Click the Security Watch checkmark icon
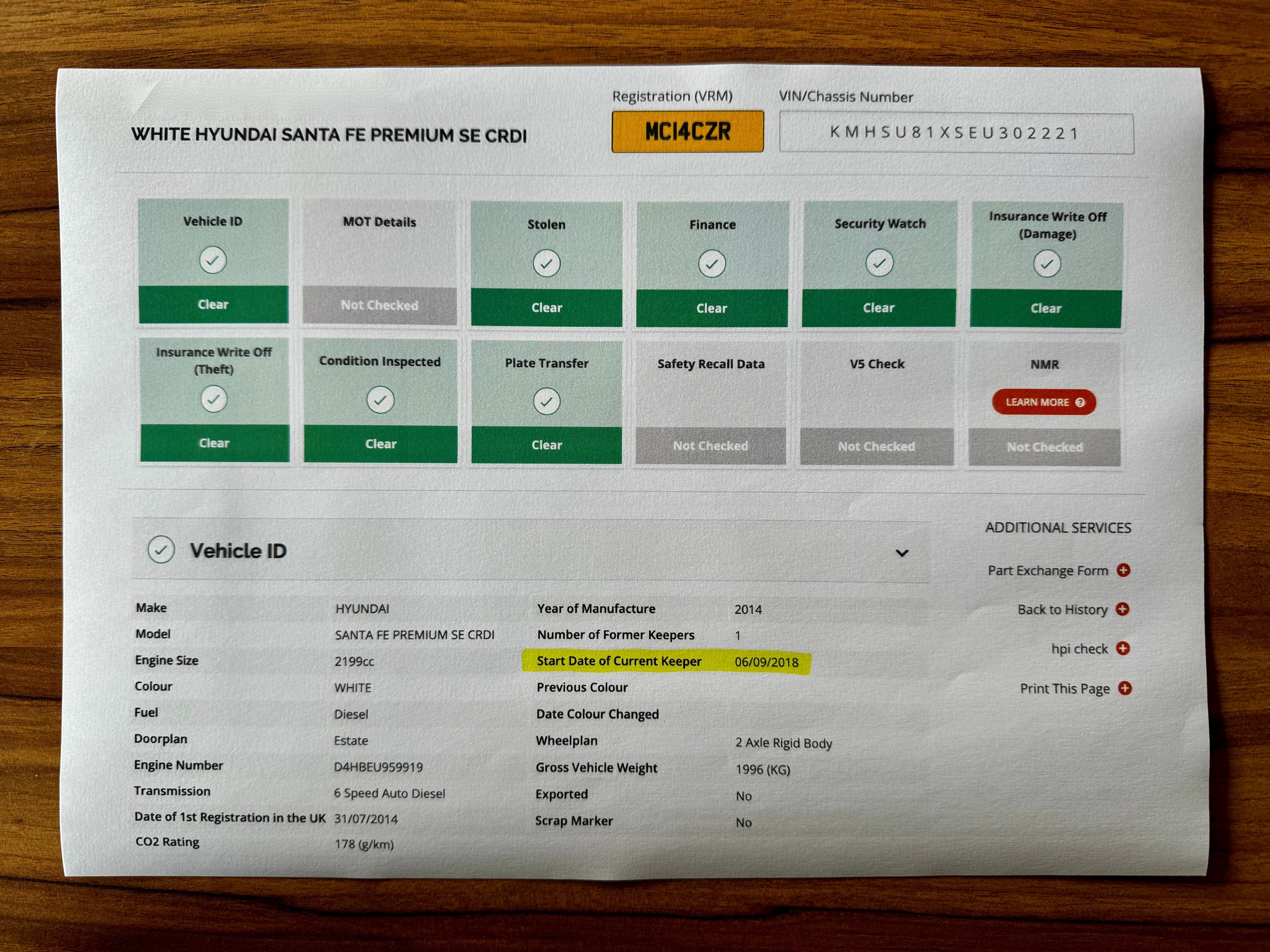Image resolution: width=1270 pixels, height=952 pixels. [x=879, y=263]
